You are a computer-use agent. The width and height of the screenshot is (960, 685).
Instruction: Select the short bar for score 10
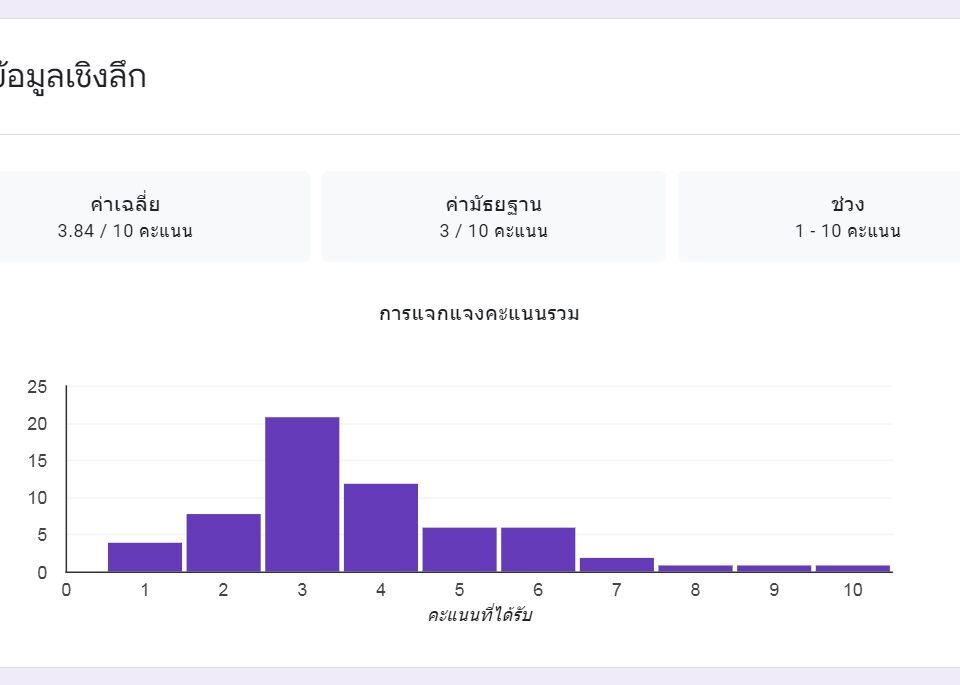click(x=853, y=569)
